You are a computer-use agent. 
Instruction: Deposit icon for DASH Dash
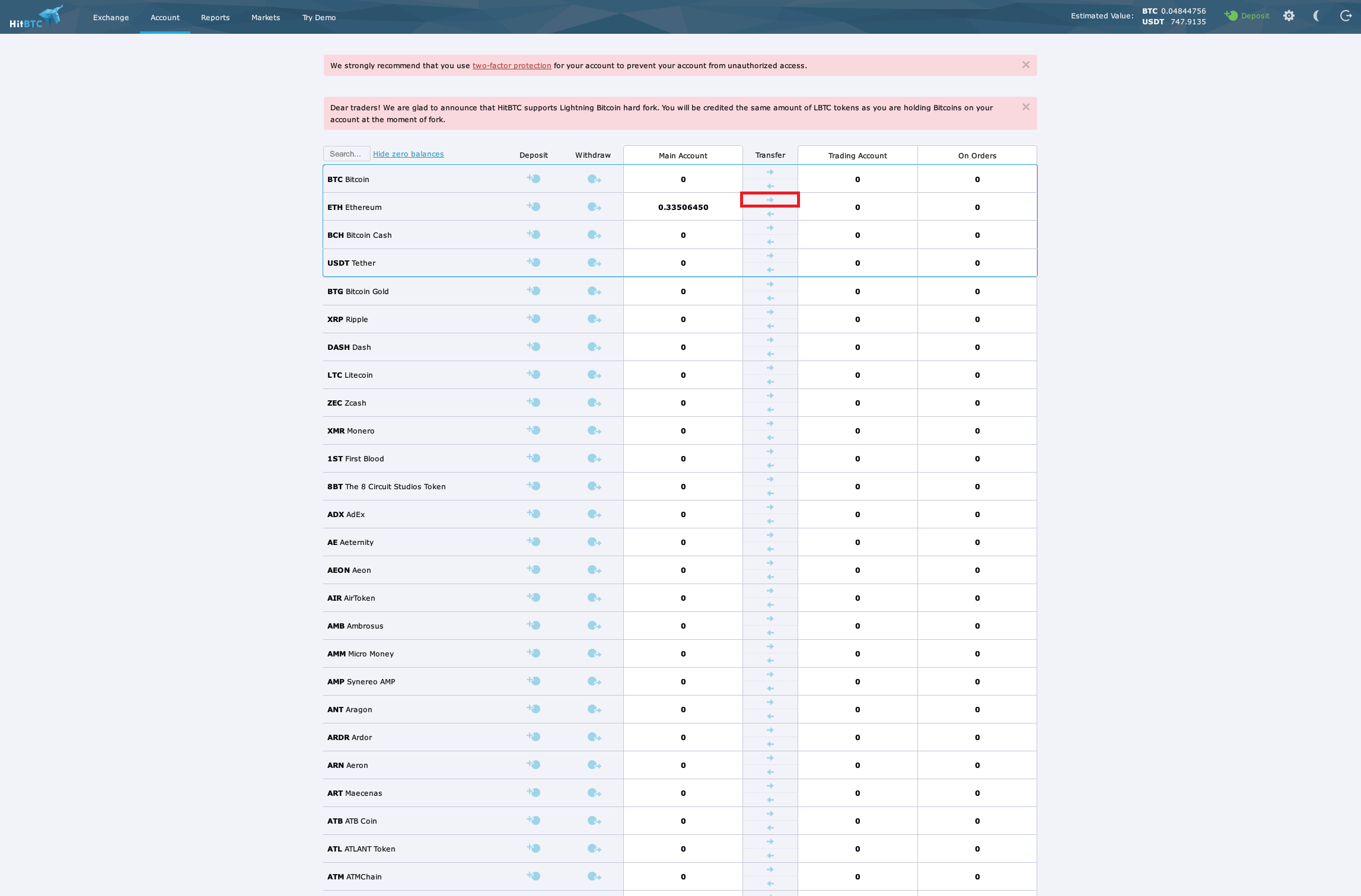tap(534, 346)
